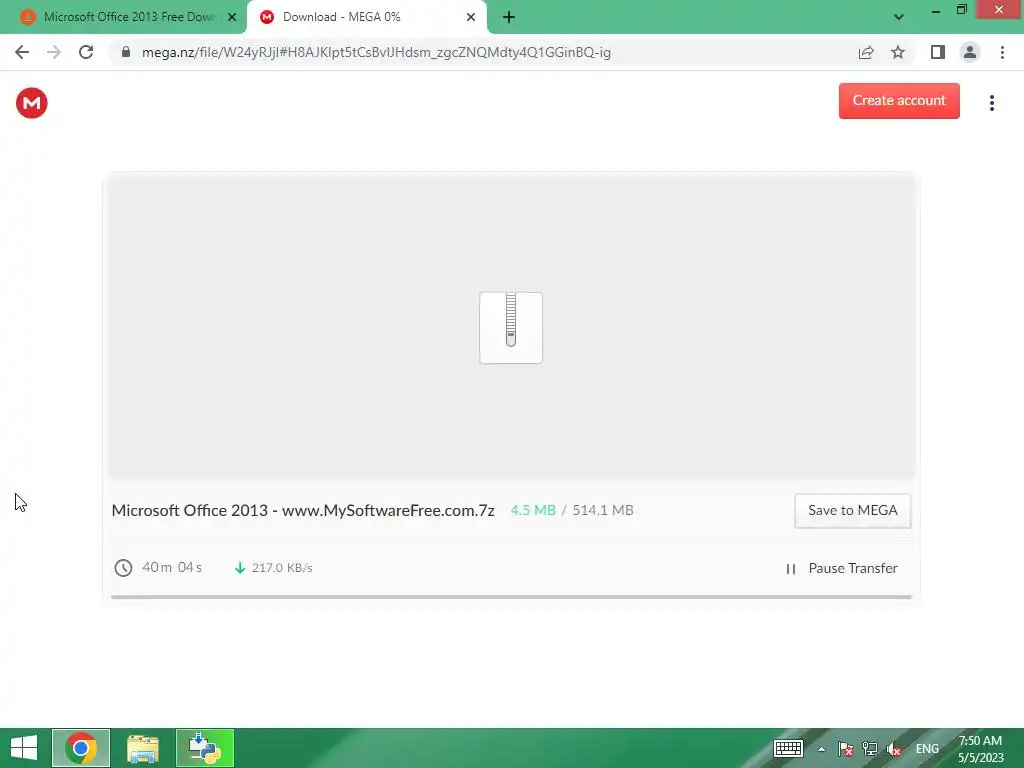Bookmark this page with star icon

click(x=898, y=52)
